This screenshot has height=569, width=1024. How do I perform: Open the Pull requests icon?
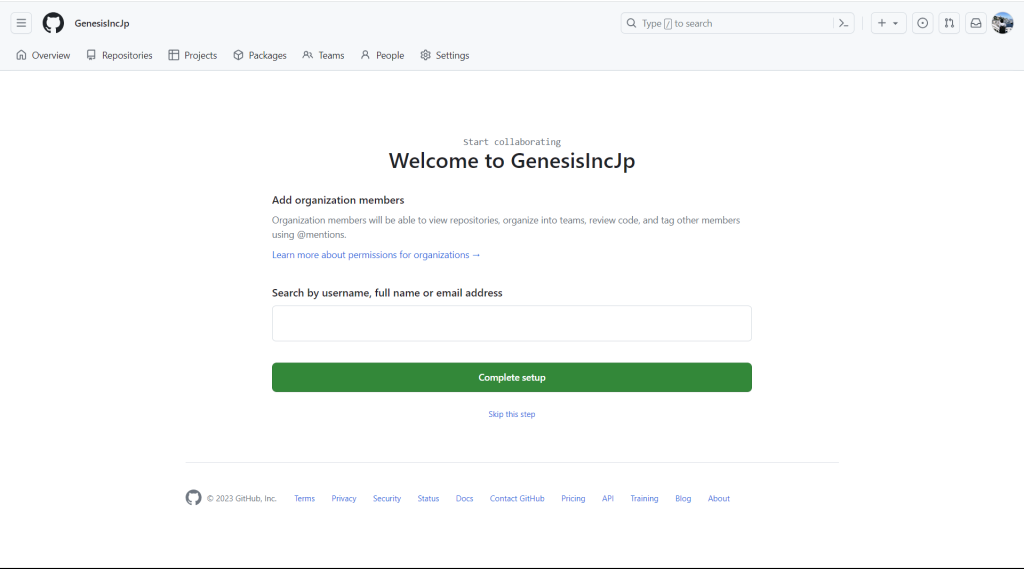pos(949,23)
